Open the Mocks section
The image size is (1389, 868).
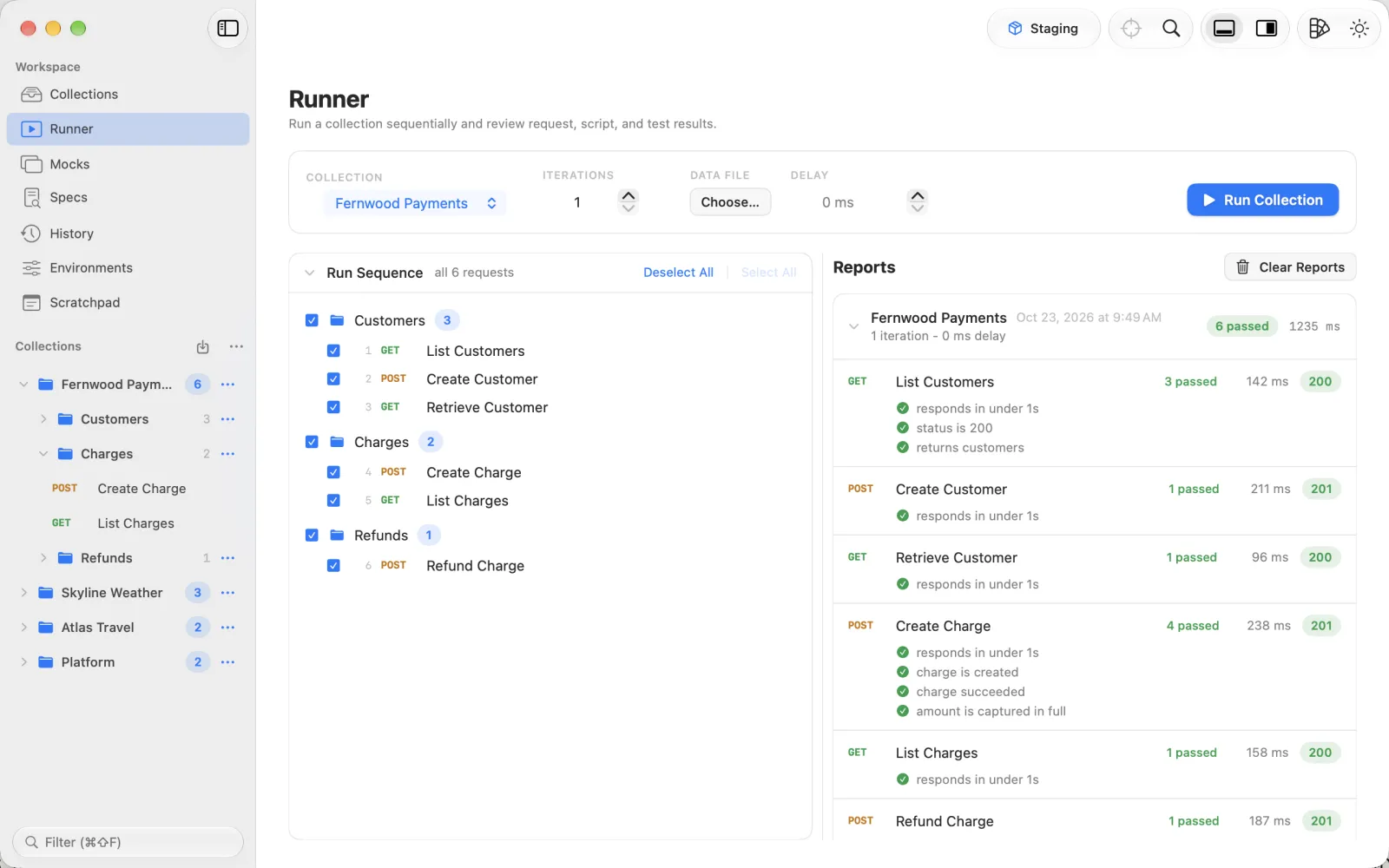[128, 164]
